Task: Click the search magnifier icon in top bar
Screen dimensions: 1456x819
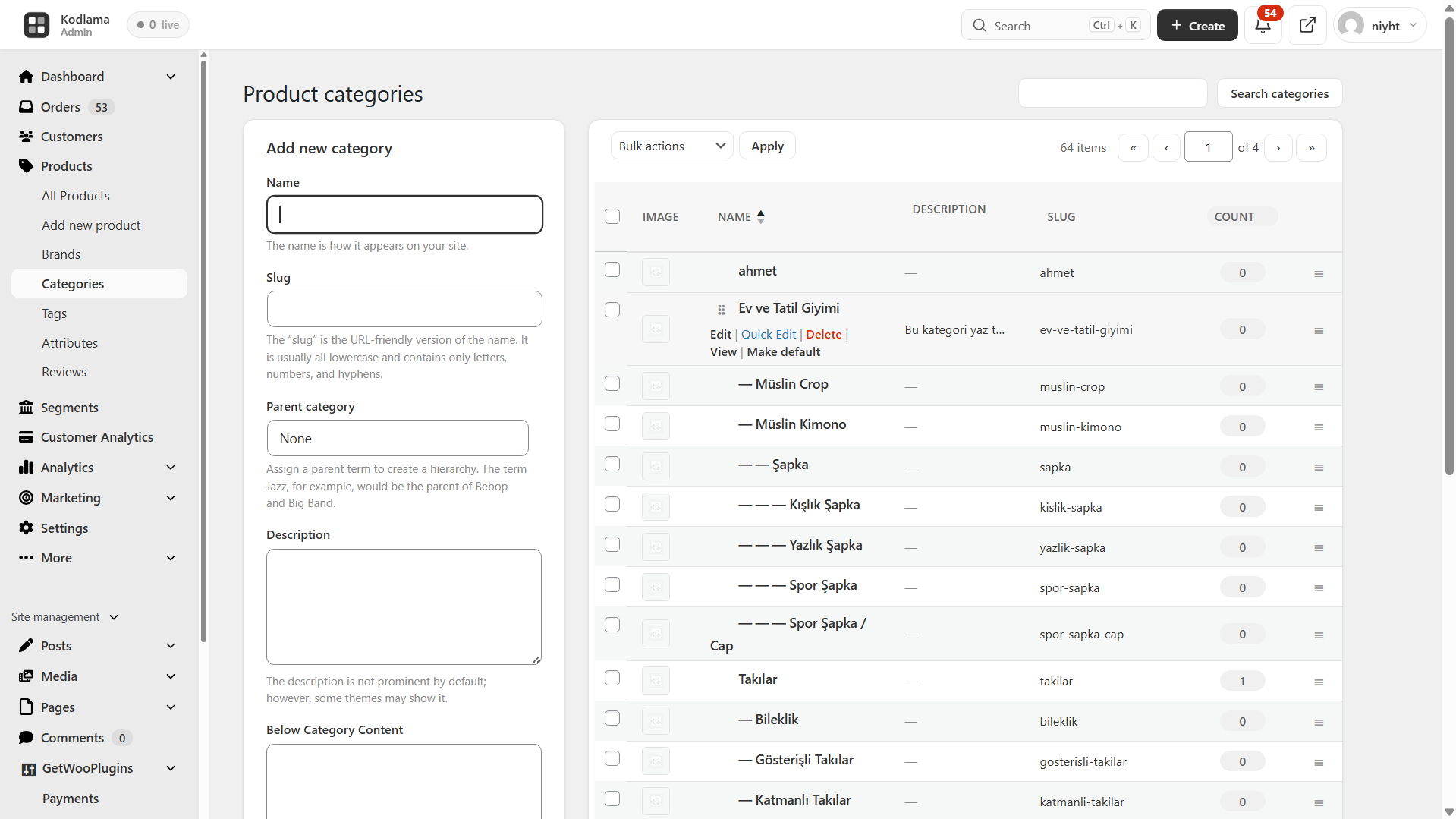Action: [980, 26]
